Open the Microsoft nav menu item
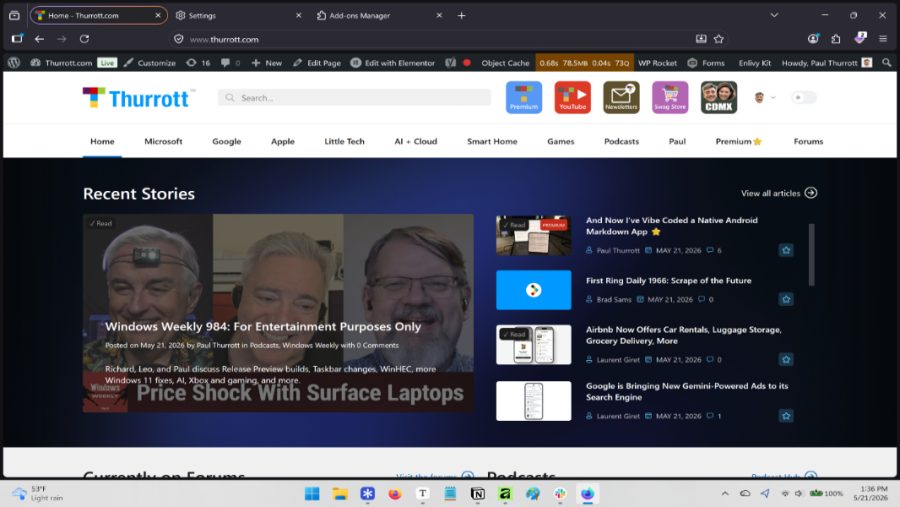This screenshot has height=507, width=900. pos(163,141)
